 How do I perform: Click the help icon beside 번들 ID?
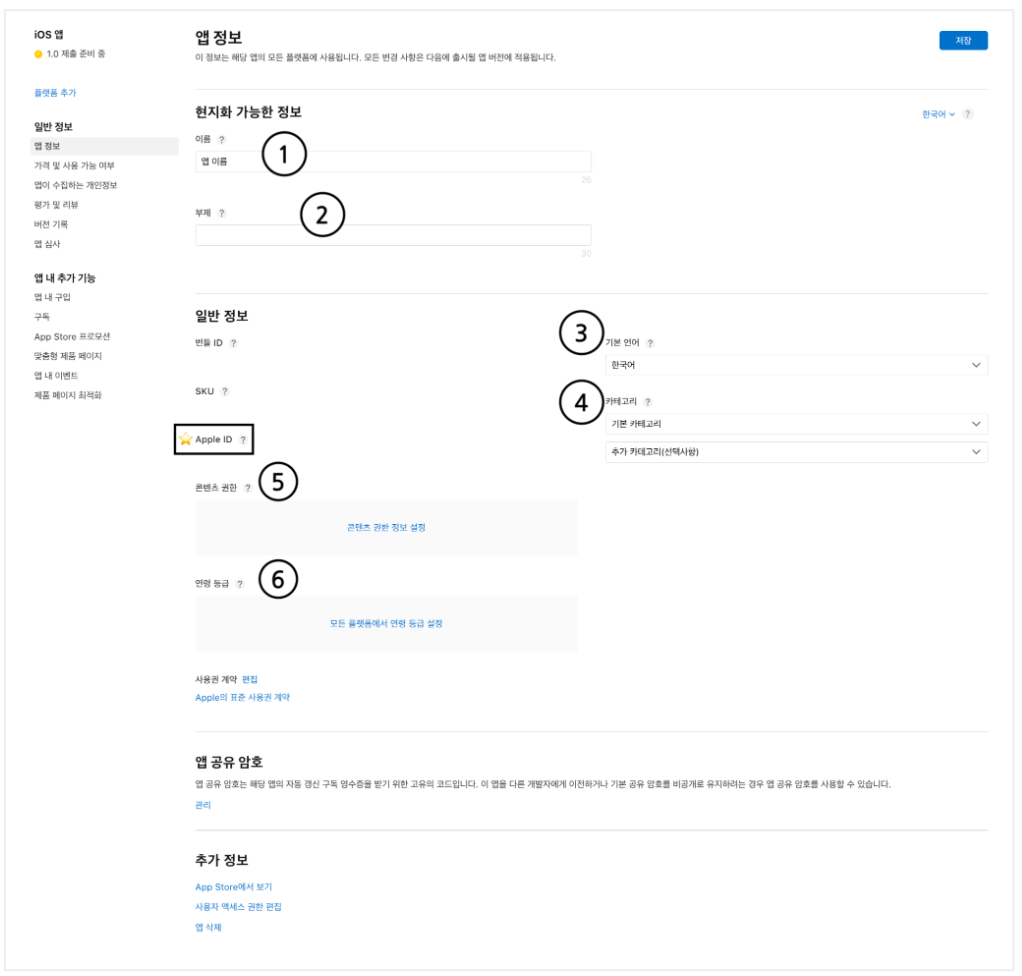(233, 343)
